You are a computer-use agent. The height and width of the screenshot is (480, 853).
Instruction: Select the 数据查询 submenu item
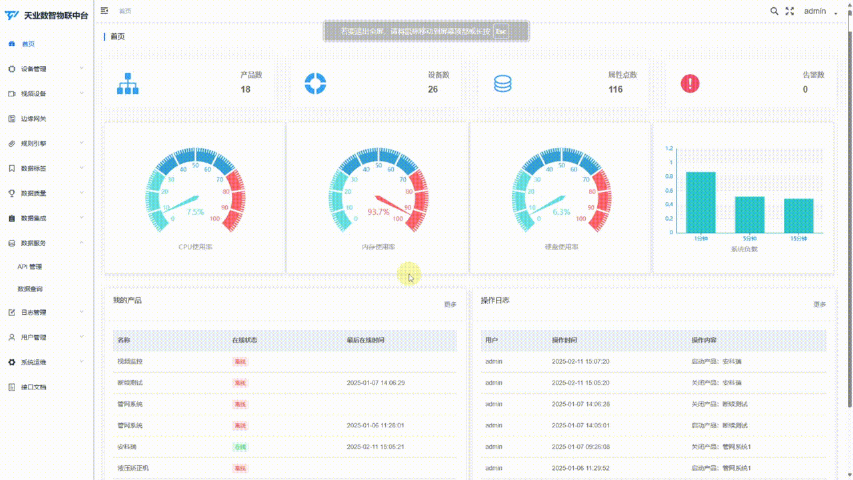30,289
